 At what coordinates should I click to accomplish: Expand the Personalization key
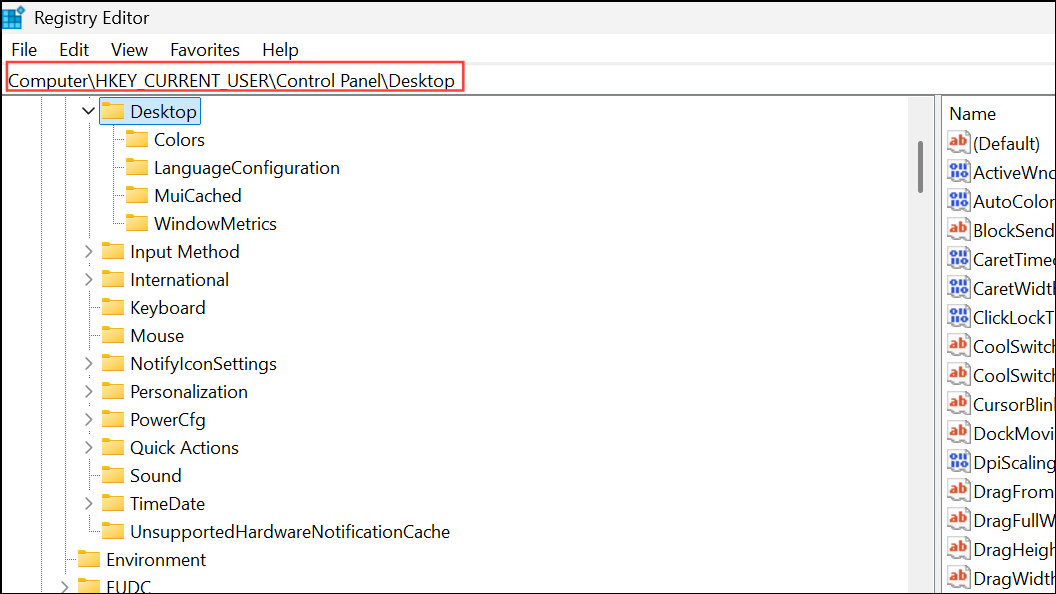[x=88, y=391]
